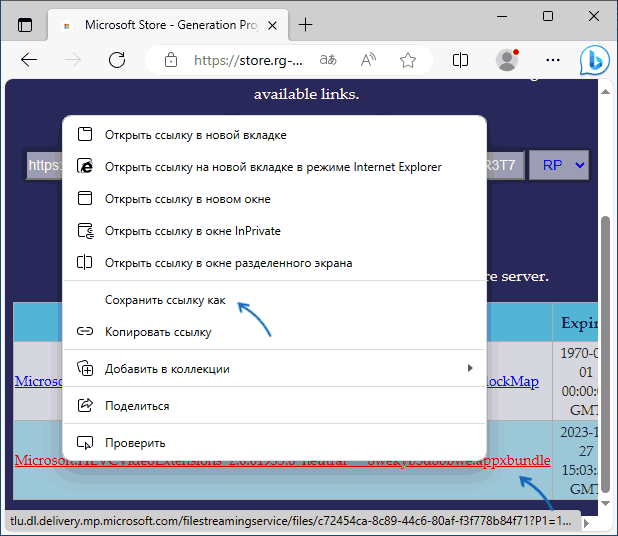The height and width of the screenshot is (536, 618).
Task: Click the address bar URL
Action: click(248, 60)
